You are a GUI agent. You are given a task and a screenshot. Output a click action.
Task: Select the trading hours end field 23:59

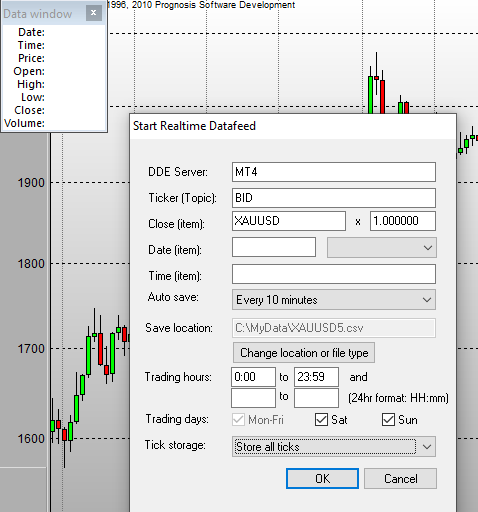[x=316, y=377]
